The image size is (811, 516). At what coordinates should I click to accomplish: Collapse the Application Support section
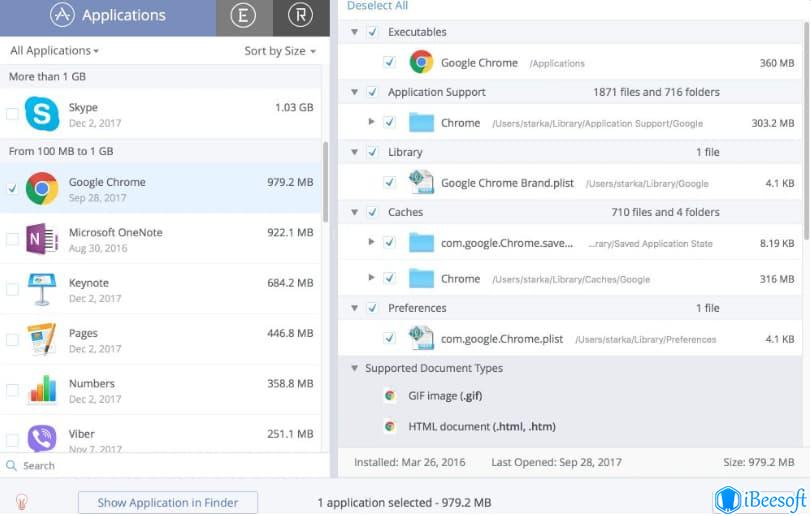click(354, 92)
